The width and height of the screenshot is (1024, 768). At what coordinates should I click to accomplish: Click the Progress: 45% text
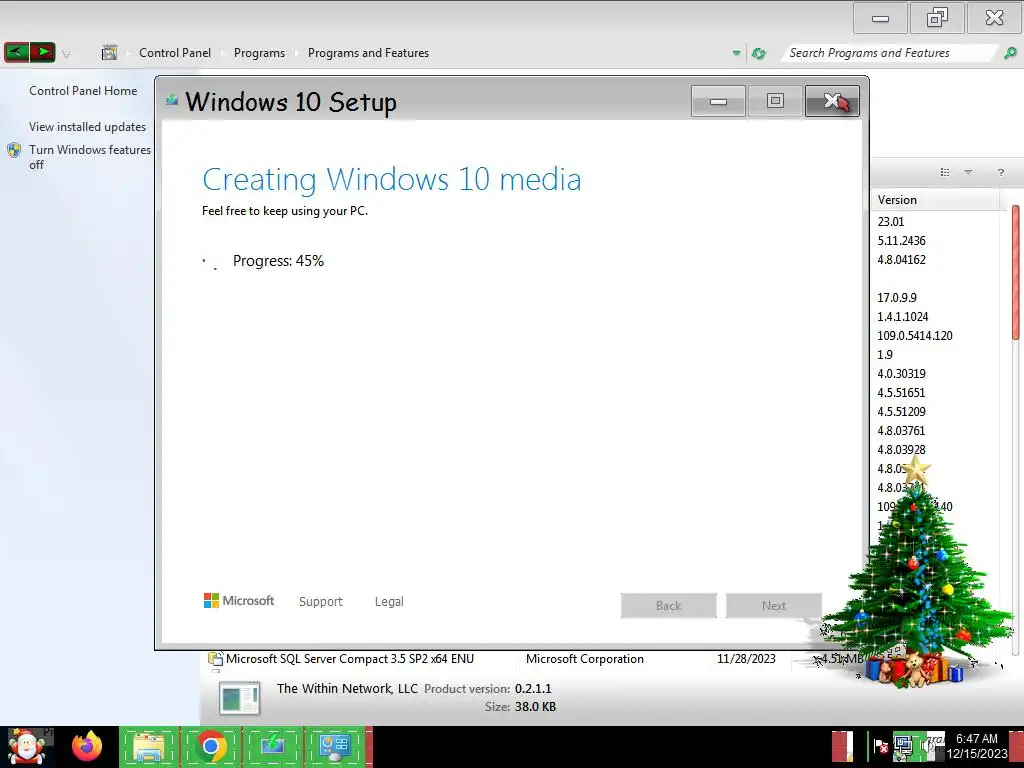(278, 261)
